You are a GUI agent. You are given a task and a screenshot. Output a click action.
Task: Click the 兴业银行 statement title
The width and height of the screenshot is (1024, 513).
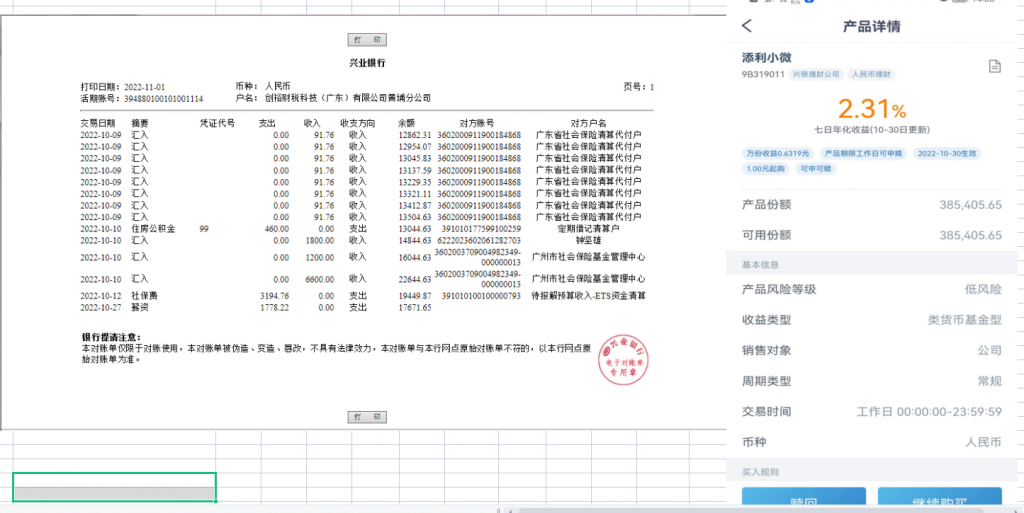point(367,63)
